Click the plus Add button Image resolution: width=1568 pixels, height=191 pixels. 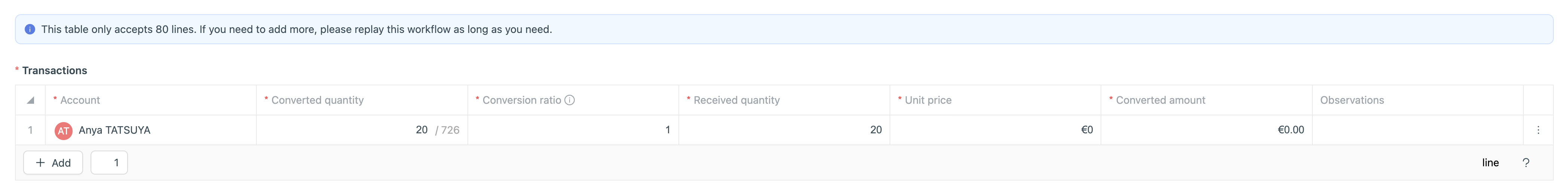(x=53, y=163)
